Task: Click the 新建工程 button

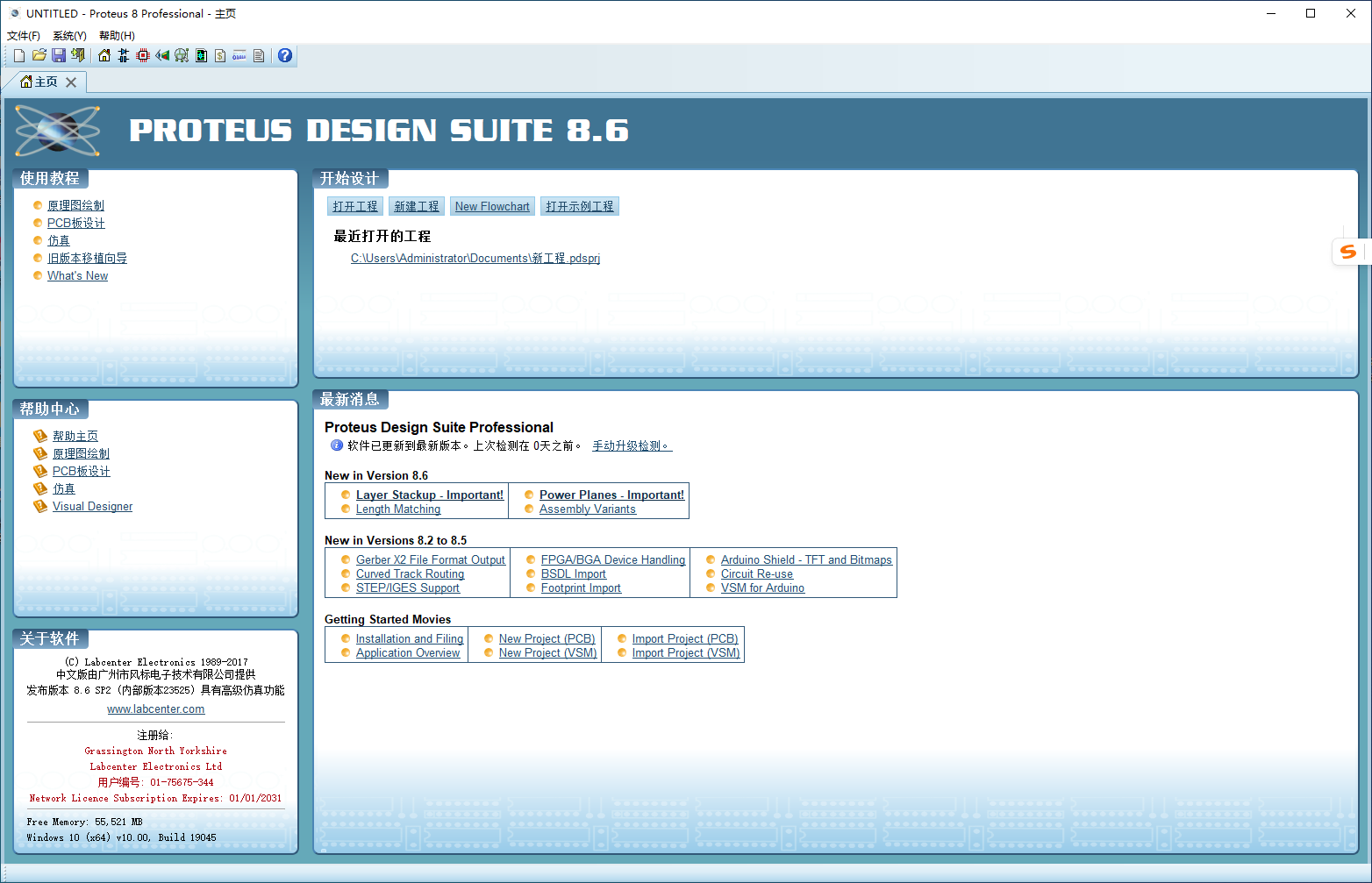Action: tap(417, 206)
